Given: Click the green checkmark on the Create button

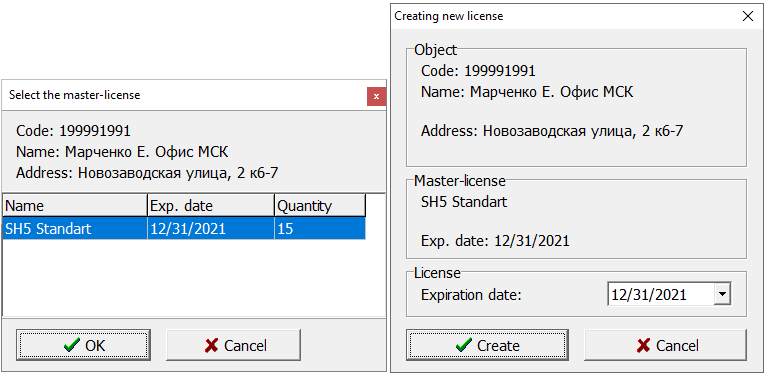Looking at the screenshot, I should 463,345.
